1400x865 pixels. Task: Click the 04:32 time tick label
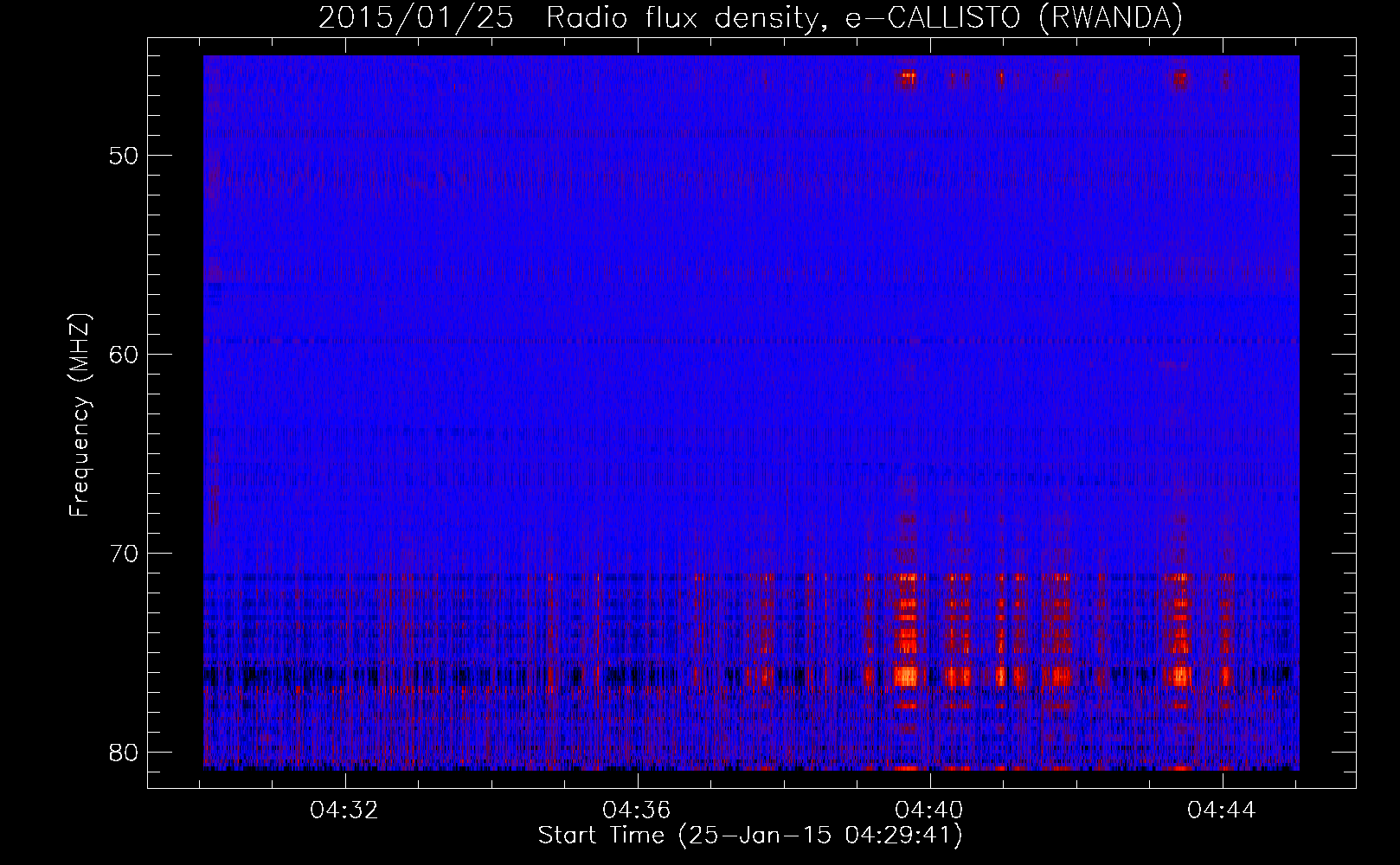[x=344, y=811]
